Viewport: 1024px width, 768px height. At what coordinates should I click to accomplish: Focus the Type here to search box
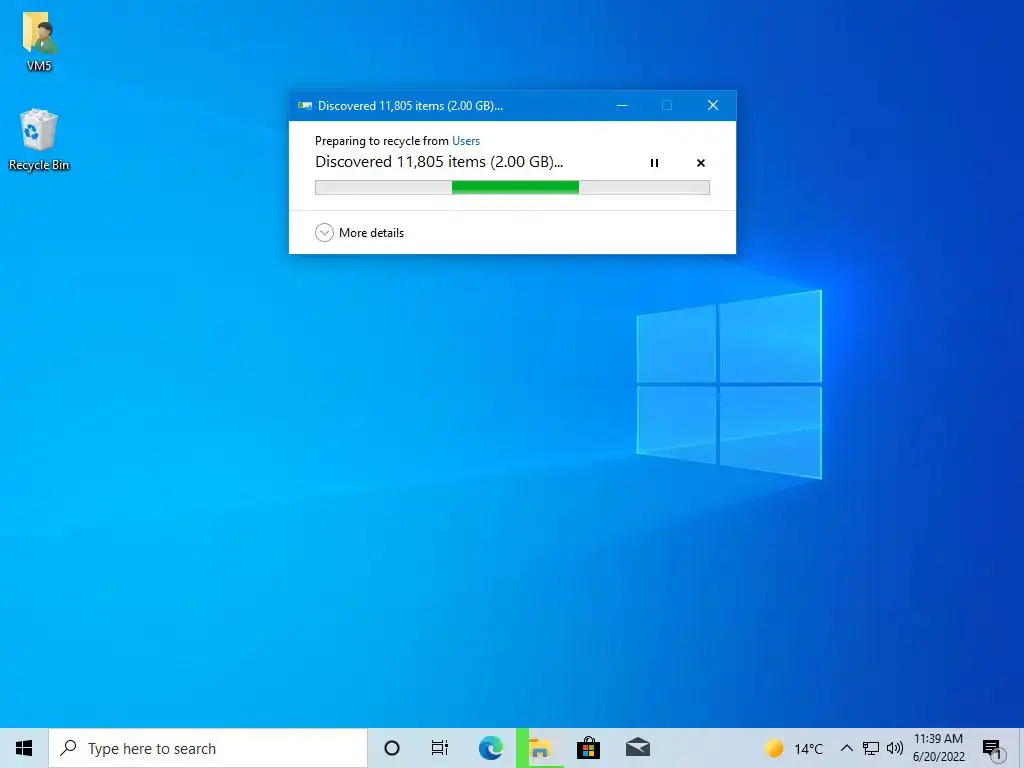pos(208,748)
